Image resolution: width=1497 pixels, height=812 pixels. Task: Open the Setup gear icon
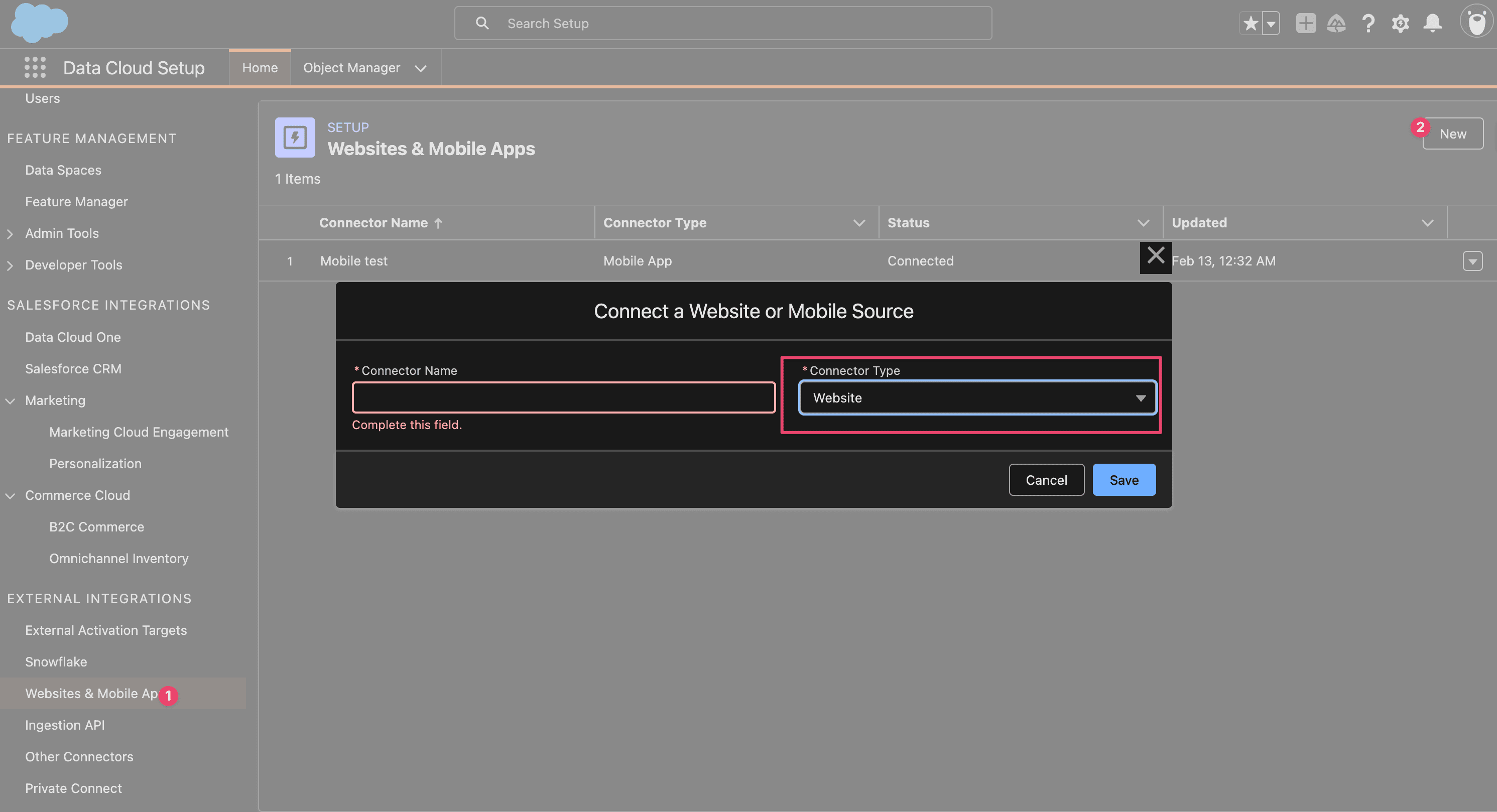[x=1400, y=24]
